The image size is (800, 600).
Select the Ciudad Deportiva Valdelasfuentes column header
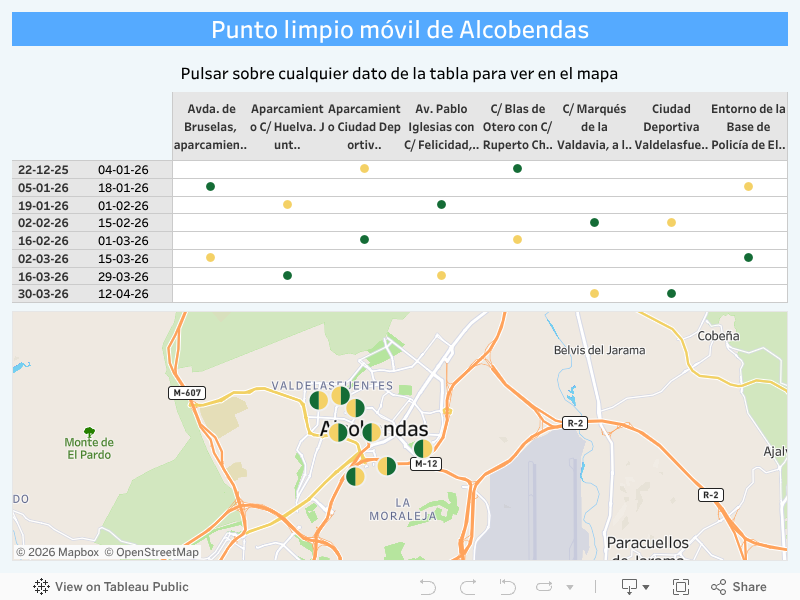(x=671, y=127)
